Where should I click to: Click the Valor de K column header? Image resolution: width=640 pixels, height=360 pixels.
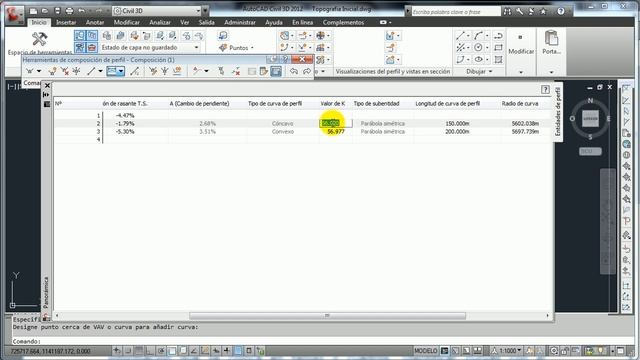pyautogui.click(x=333, y=104)
